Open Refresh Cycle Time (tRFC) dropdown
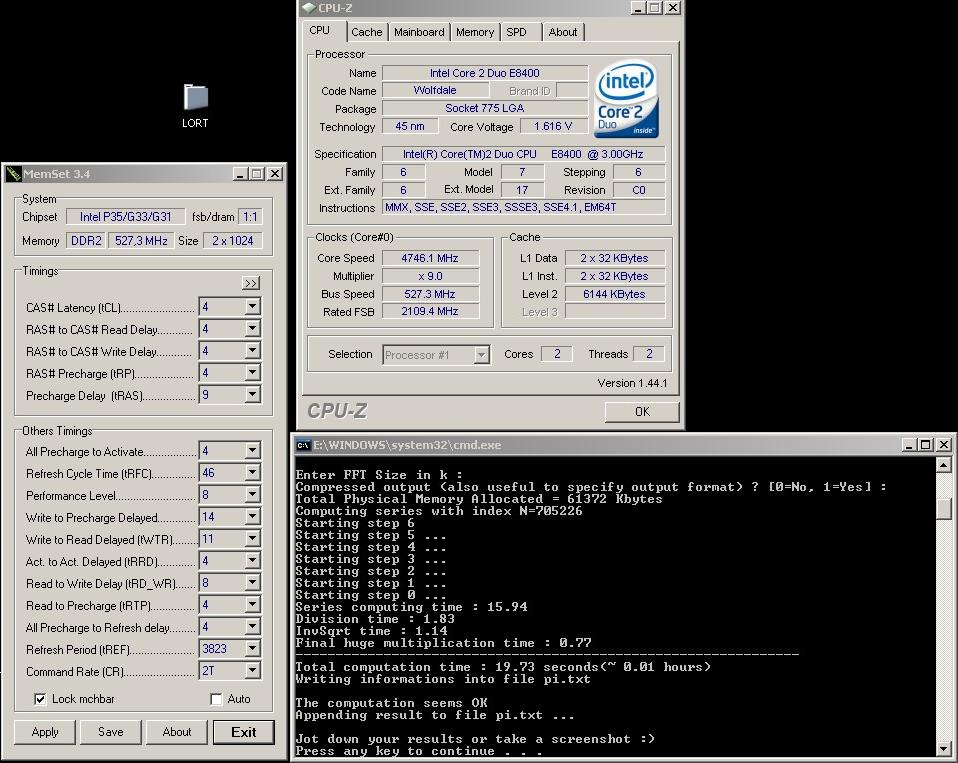The width and height of the screenshot is (958, 763). point(252,473)
